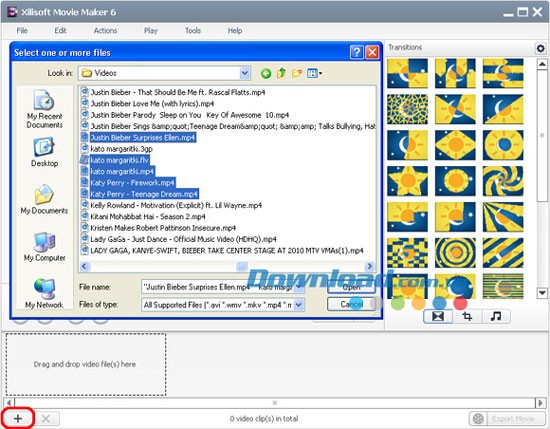Viewport: 550px width, 429px height.
Task: Select kato margaritki.3gp file
Action: coord(117,149)
